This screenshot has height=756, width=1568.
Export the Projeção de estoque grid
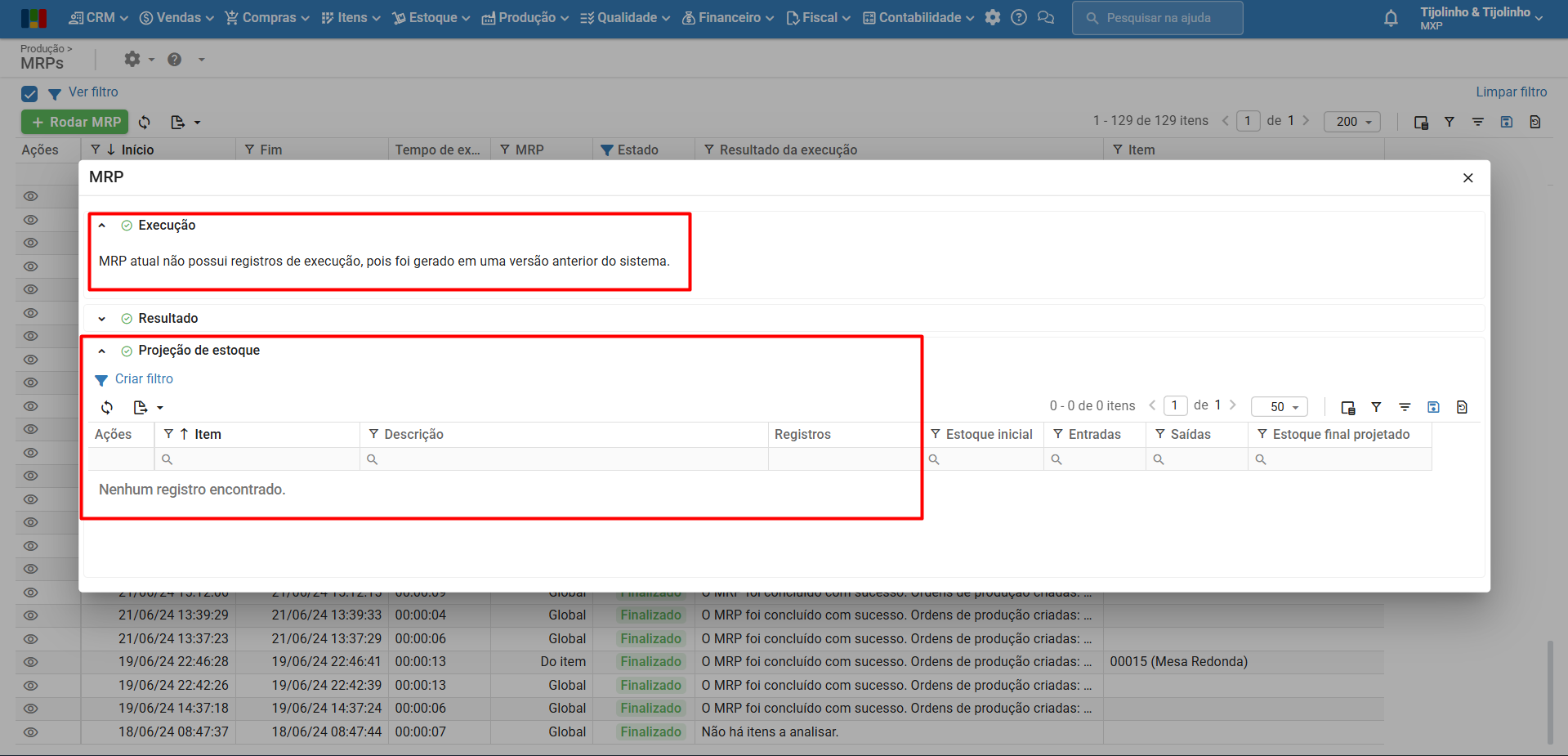tap(141, 407)
